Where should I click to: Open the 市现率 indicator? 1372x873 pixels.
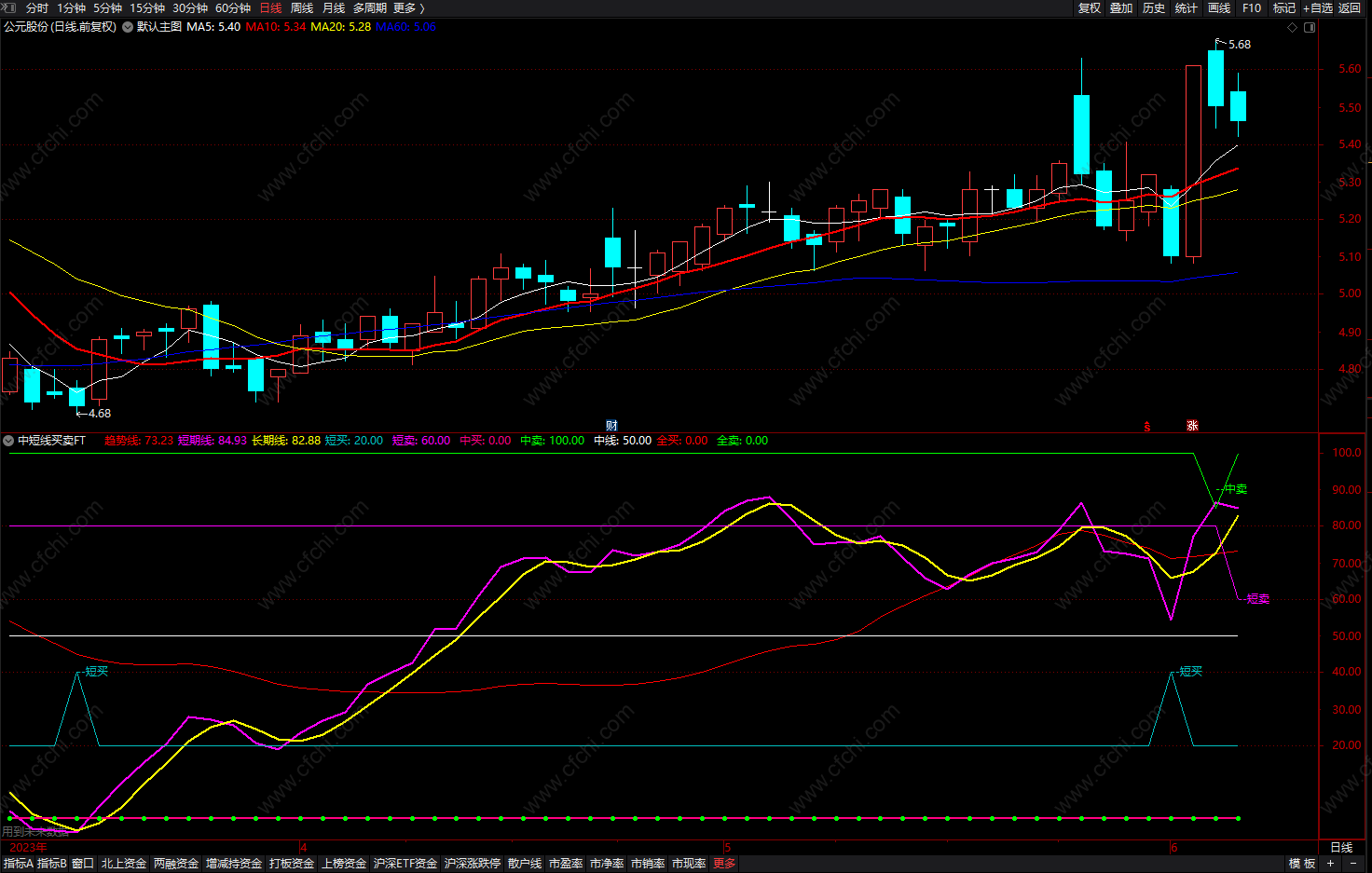689,864
